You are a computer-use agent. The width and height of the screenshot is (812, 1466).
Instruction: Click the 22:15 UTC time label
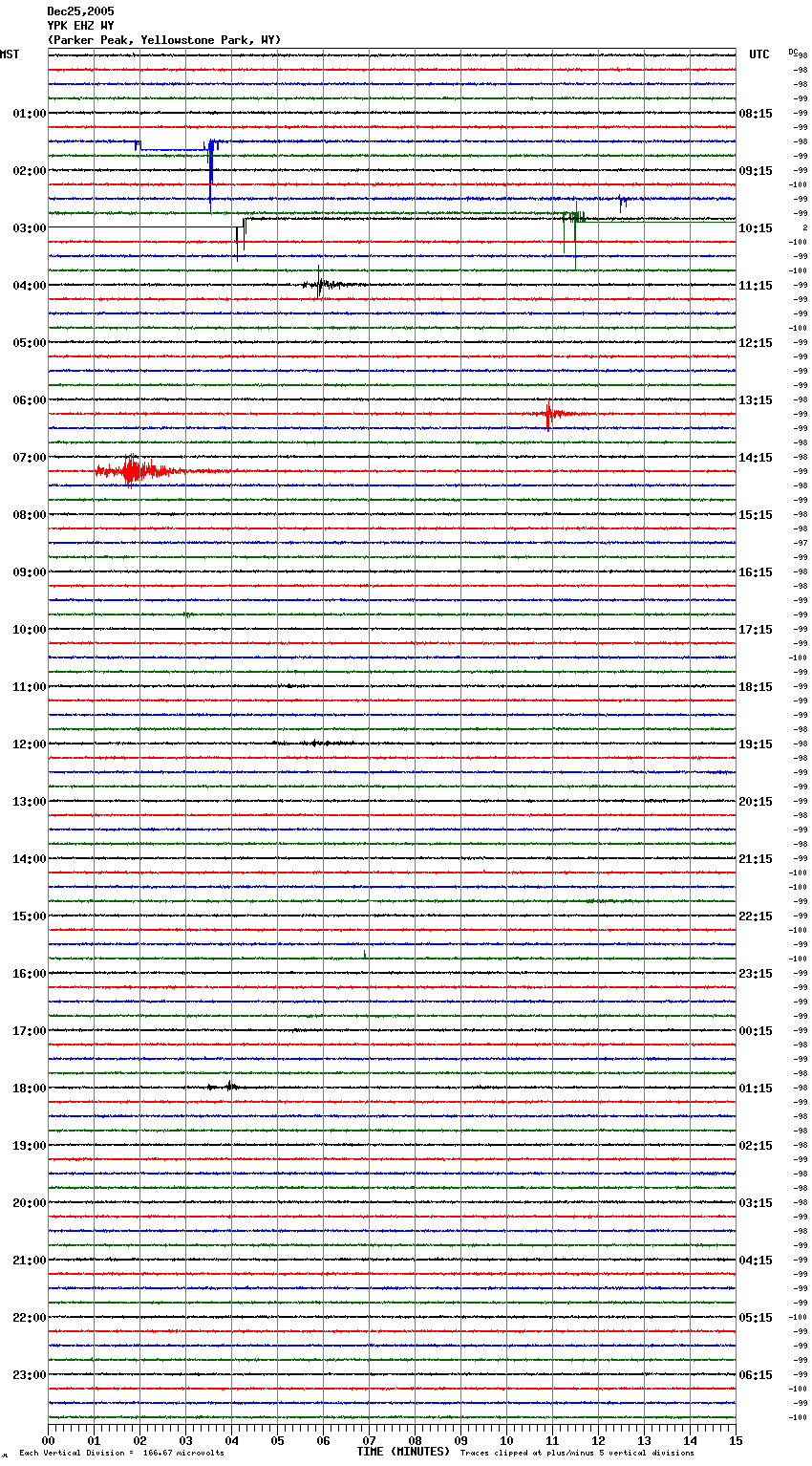tap(756, 916)
